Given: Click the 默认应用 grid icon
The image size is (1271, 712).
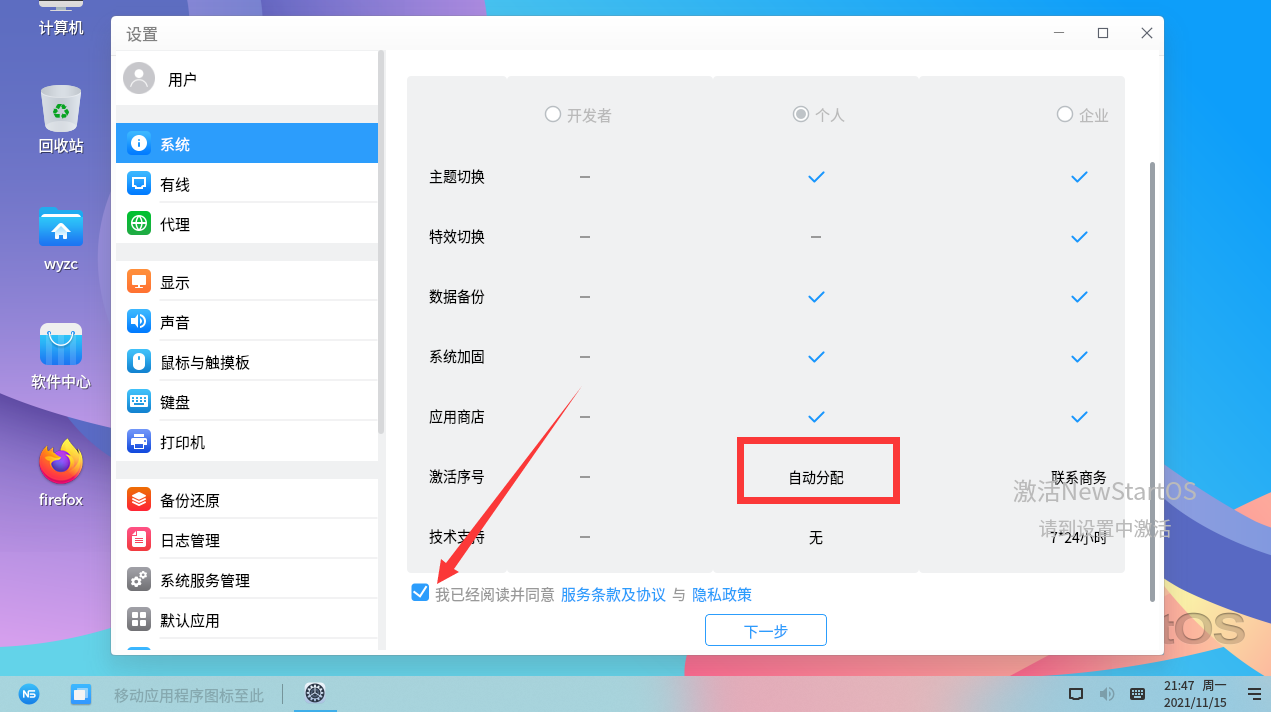Looking at the screenshot, I should (x=139, y=620).
